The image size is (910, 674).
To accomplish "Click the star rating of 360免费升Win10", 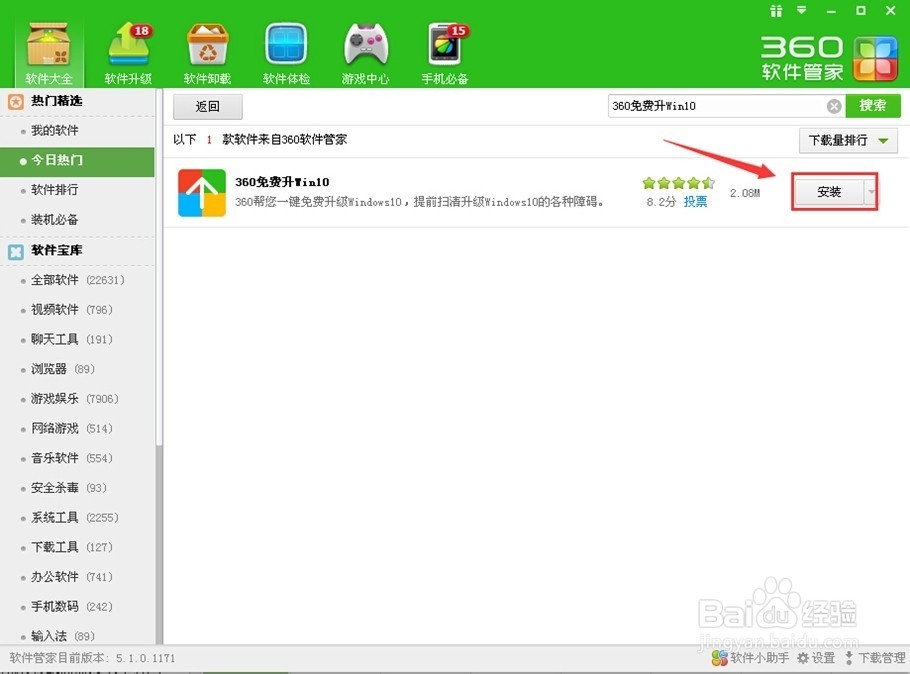I will [x=678, y=183].
